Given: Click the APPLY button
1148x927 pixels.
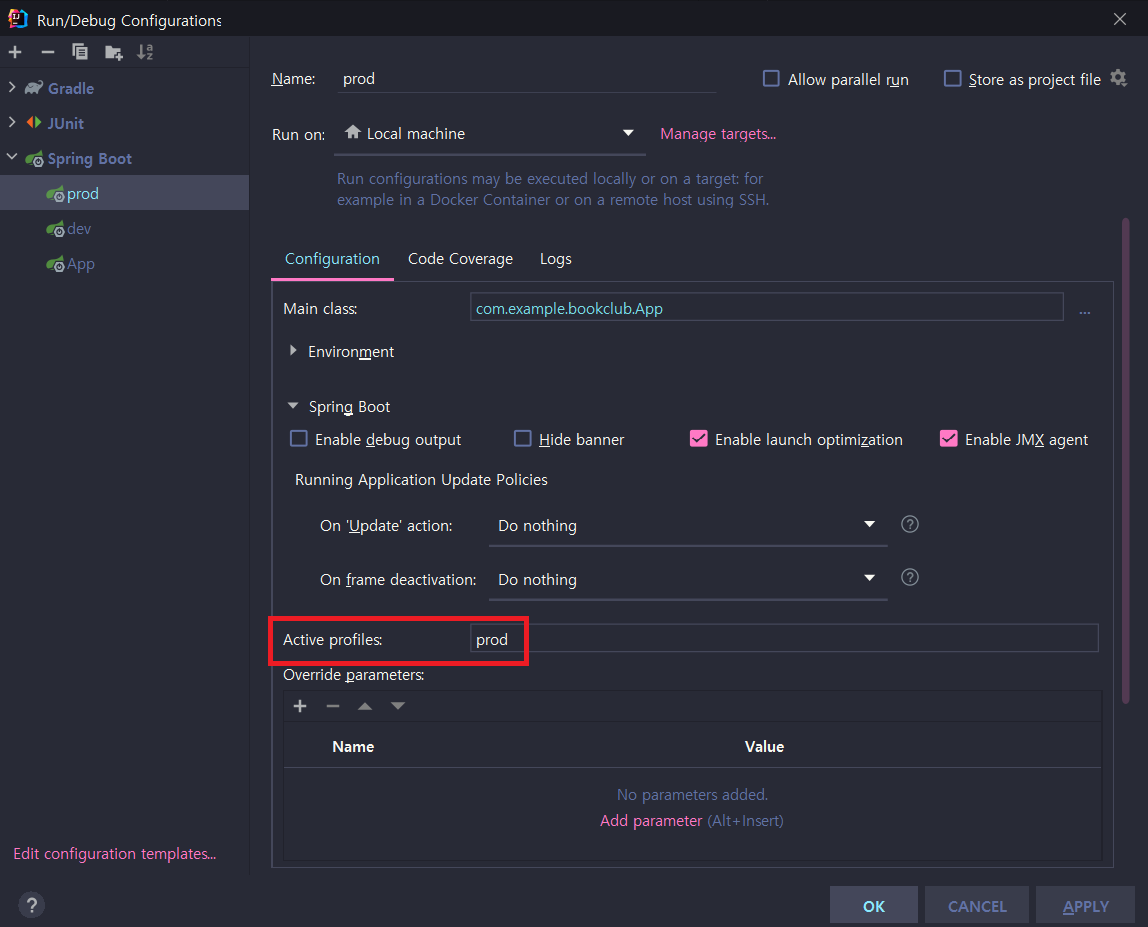Looking at the screenshot, I should [1086, 906].
